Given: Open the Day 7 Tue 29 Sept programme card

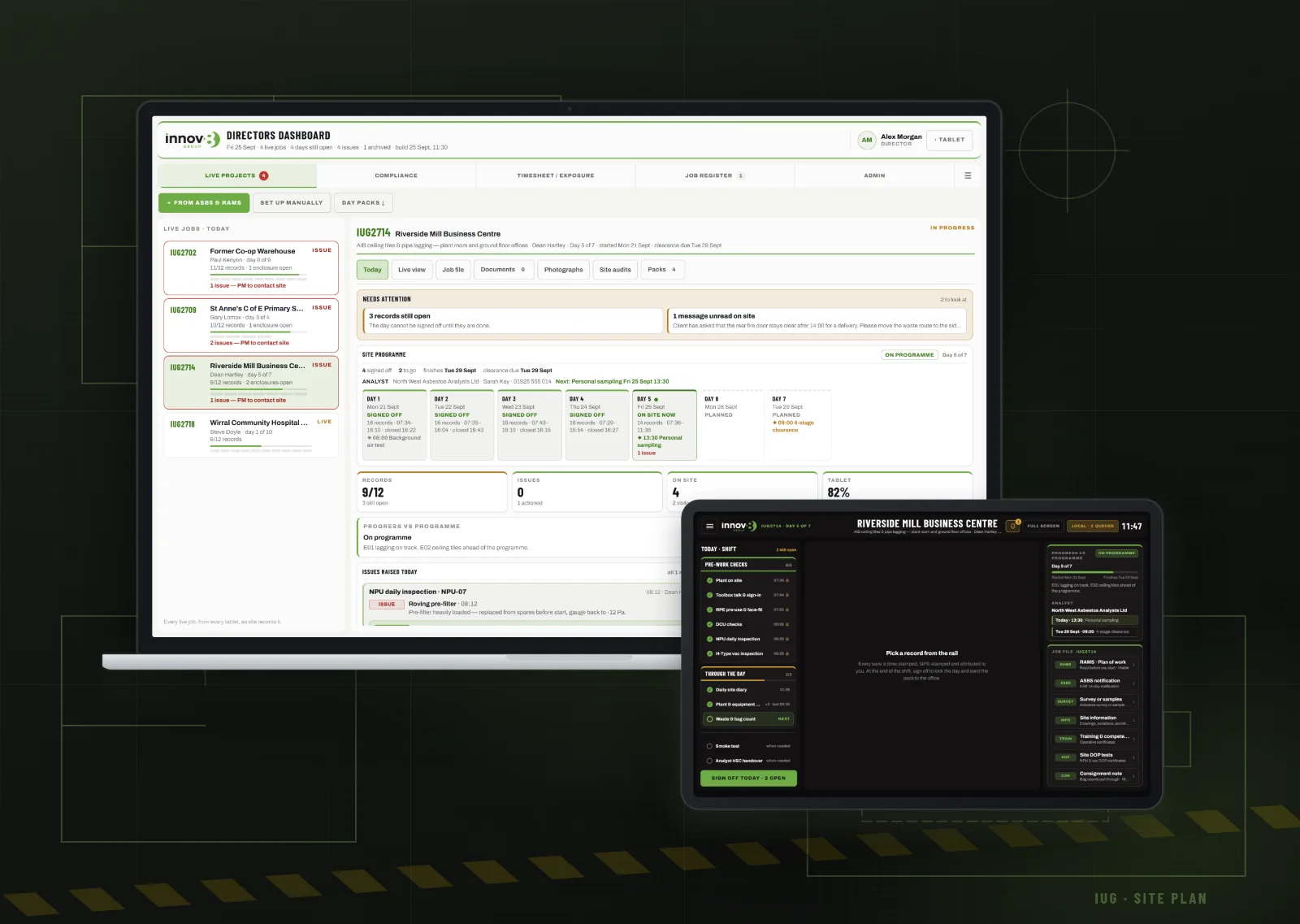Looking at the screenshot, I should (x=799, y=425).
